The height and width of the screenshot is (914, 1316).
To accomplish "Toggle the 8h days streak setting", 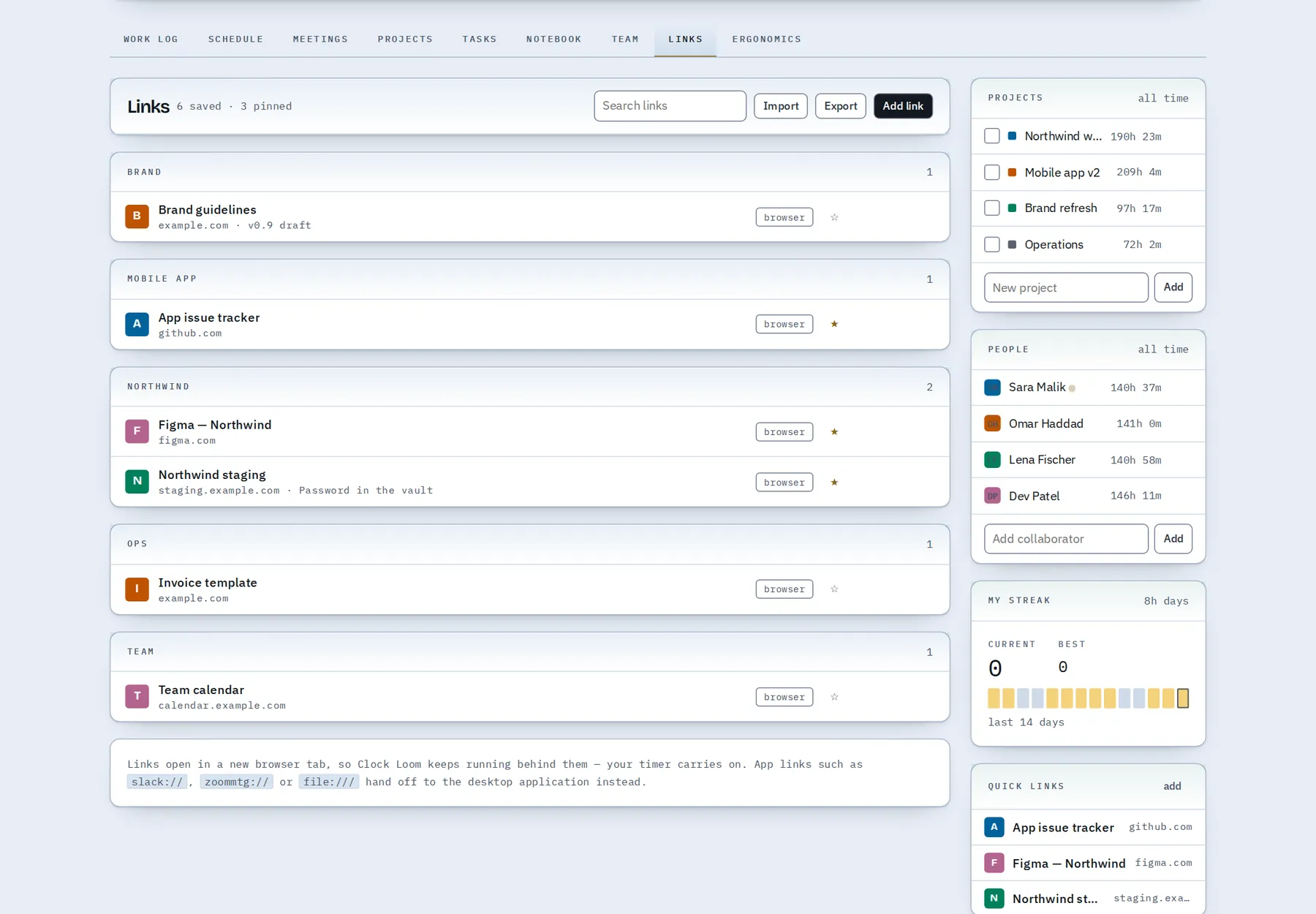I will click(x=1167, y=601).
